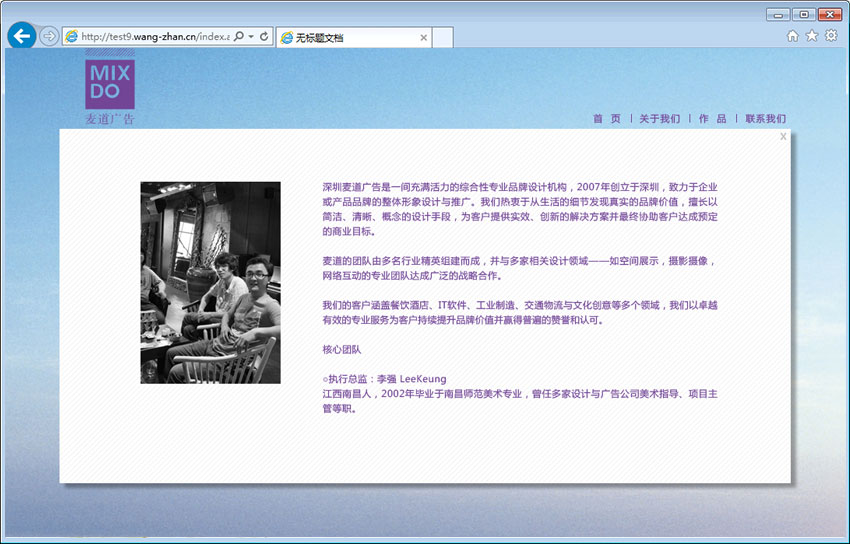This screenshot has height=544, width=850.
Task: Click the address bar URL field
Action: 155,36
